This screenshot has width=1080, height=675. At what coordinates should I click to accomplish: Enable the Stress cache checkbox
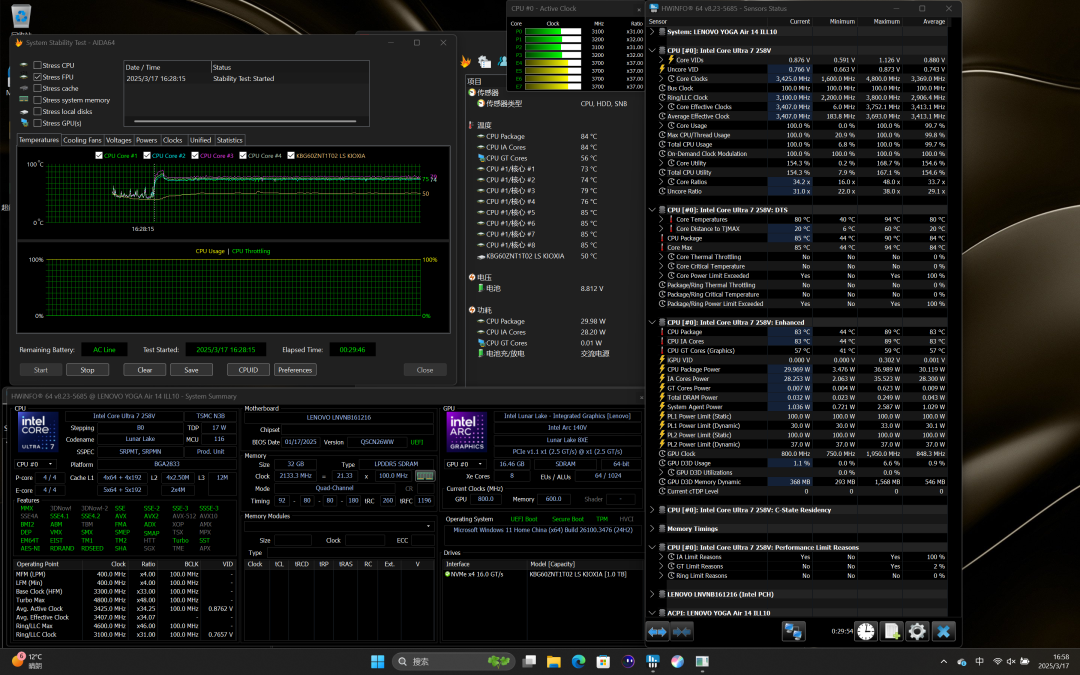click(x=37, y=88)
